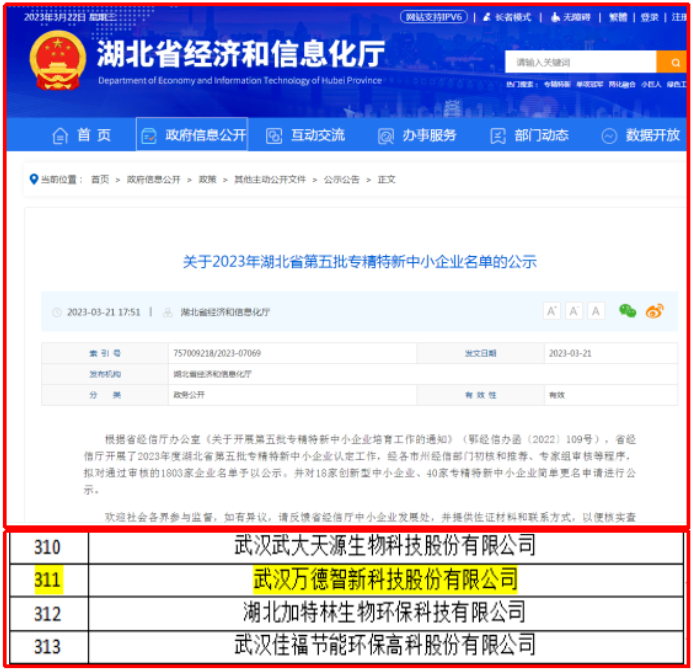The image size is (693, 672).
Task: Share the article via WeChat icon
Action: pos(628,311)
